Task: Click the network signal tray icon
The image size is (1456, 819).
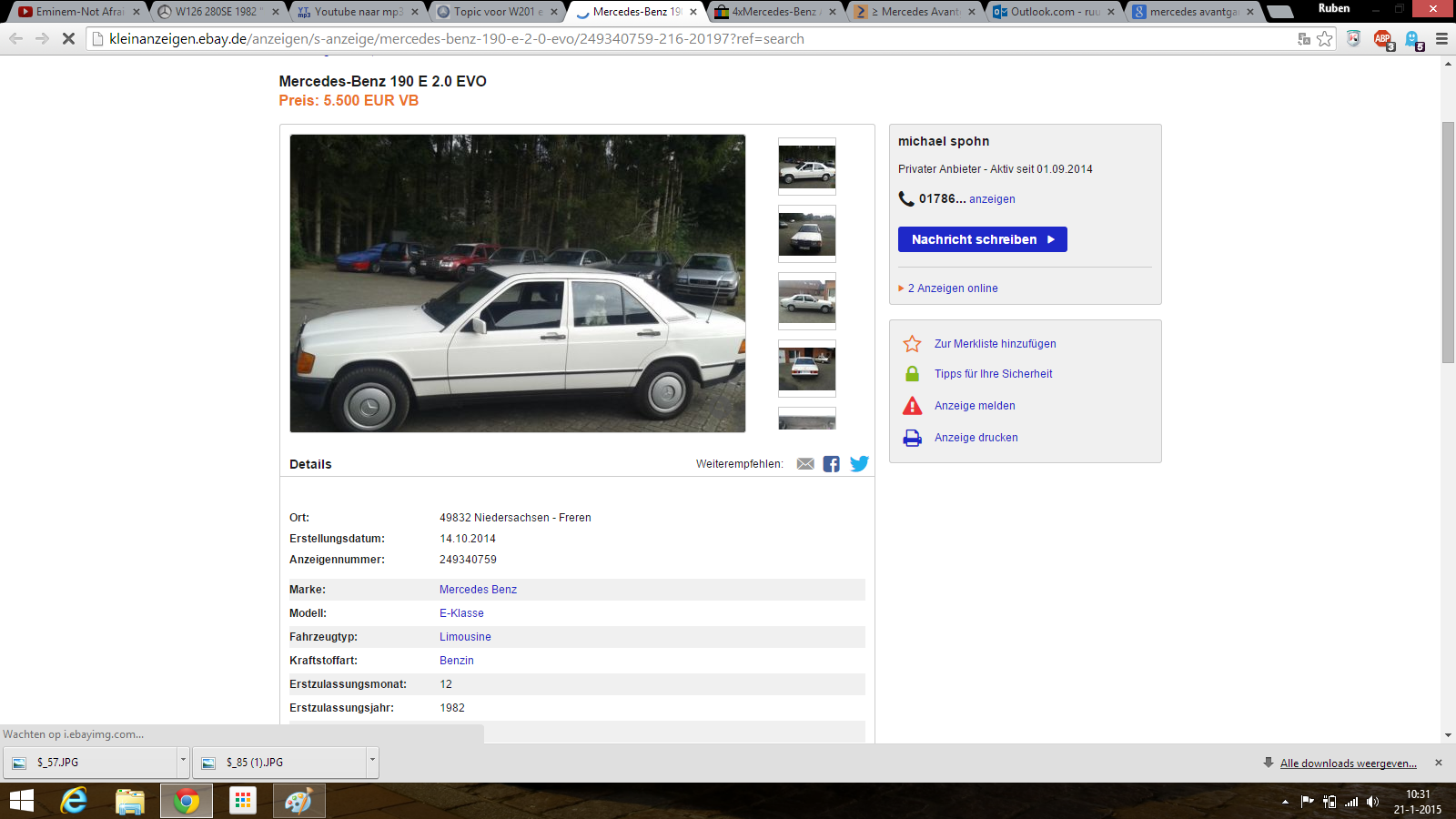Action: point(1351,802)
